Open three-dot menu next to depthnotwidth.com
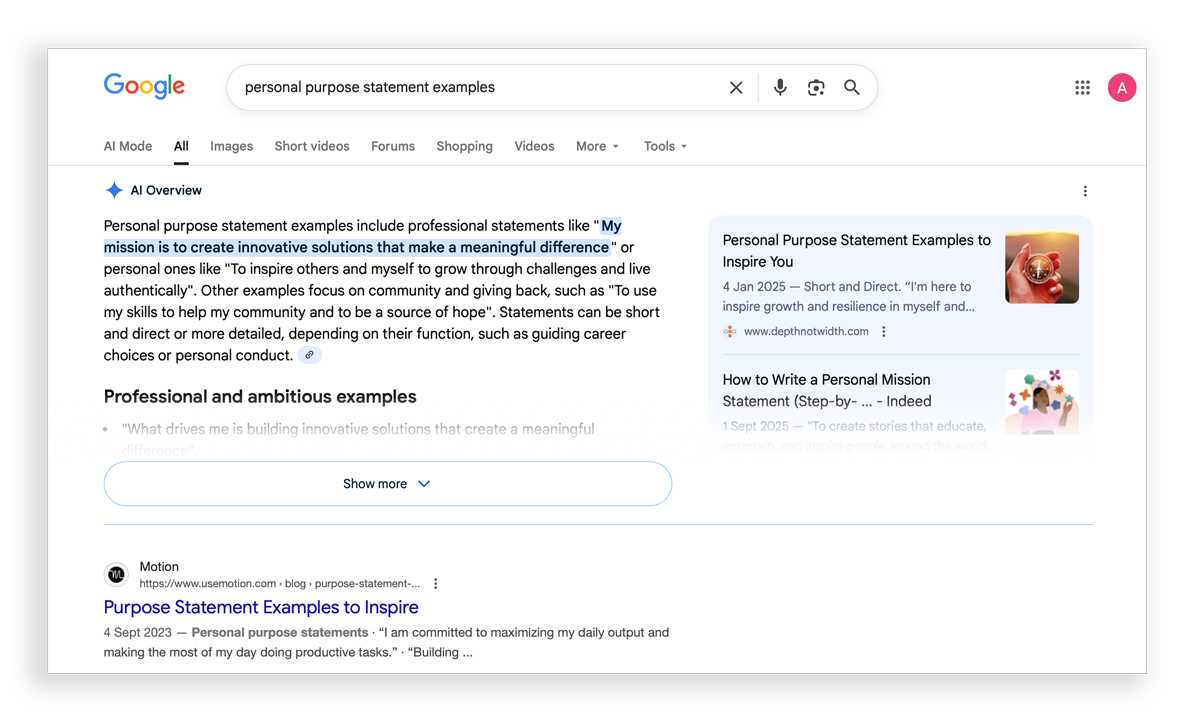 click(x=883, y=331)
